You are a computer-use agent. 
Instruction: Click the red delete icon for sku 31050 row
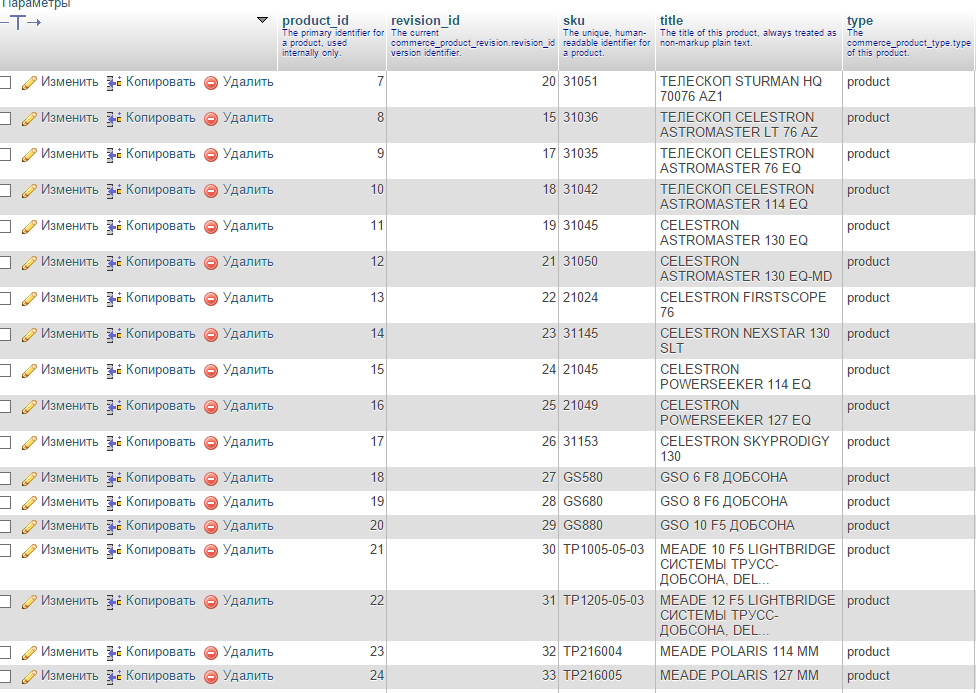211,263
